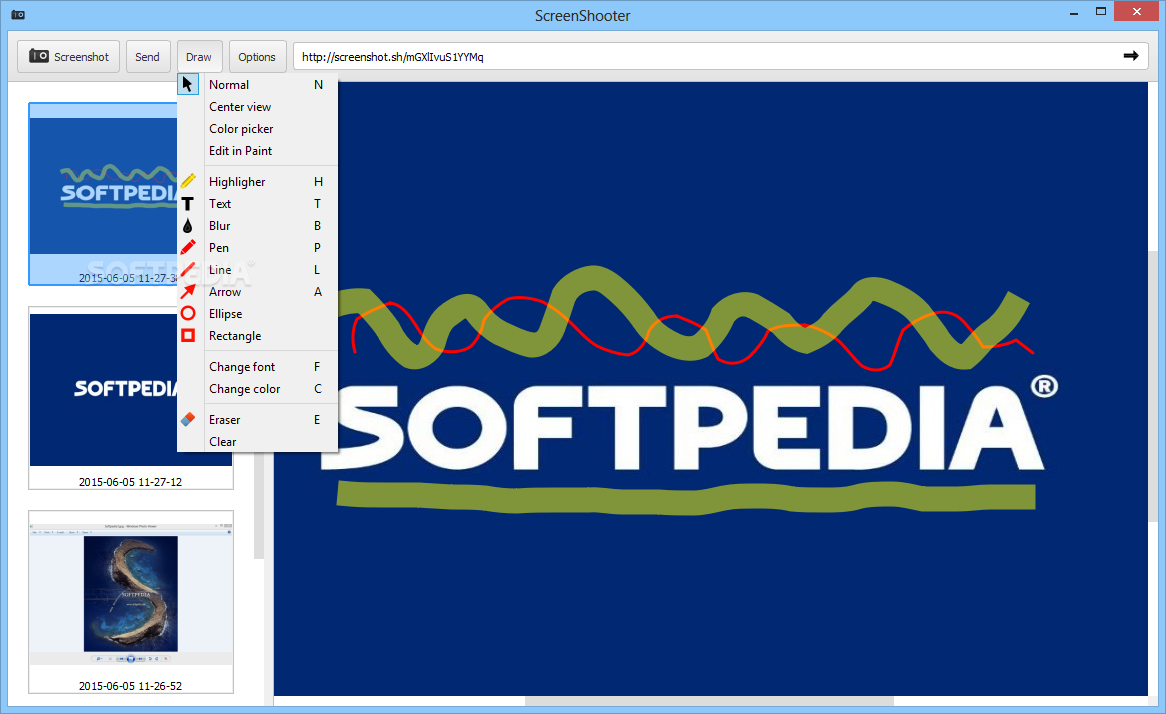
Task: Choose Center view from Draw menu
Action: point(257,106)
